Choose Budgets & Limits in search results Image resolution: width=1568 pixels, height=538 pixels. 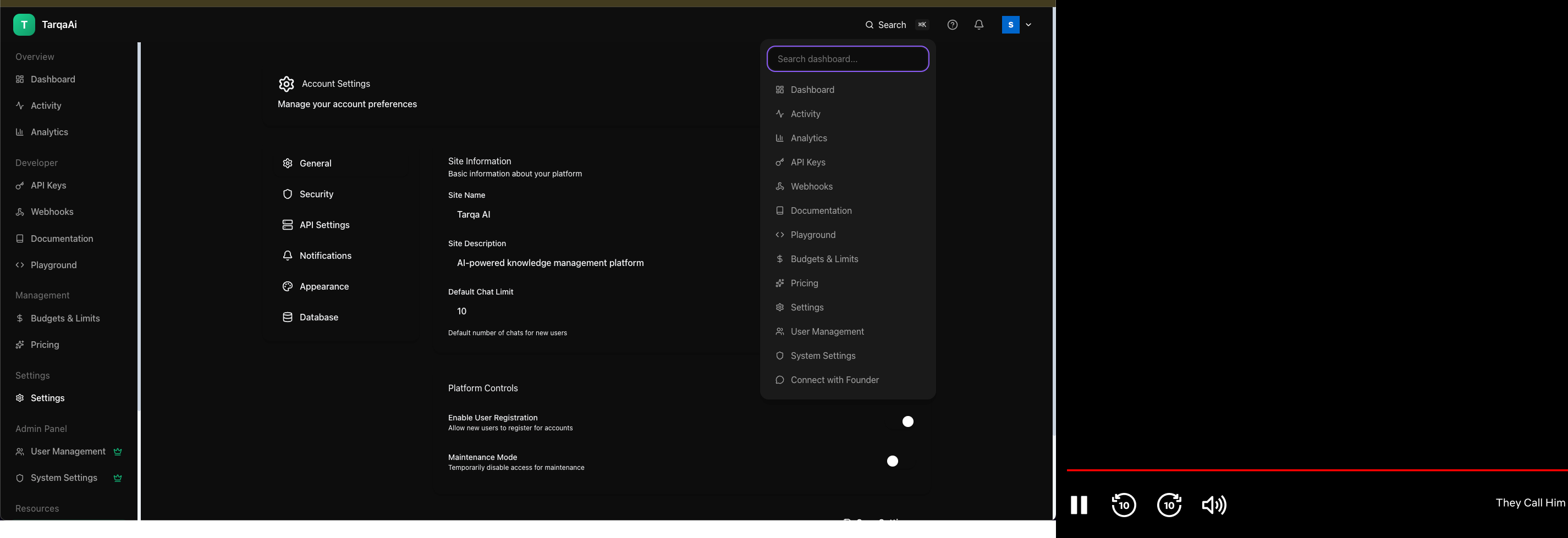tap(848, 259)
